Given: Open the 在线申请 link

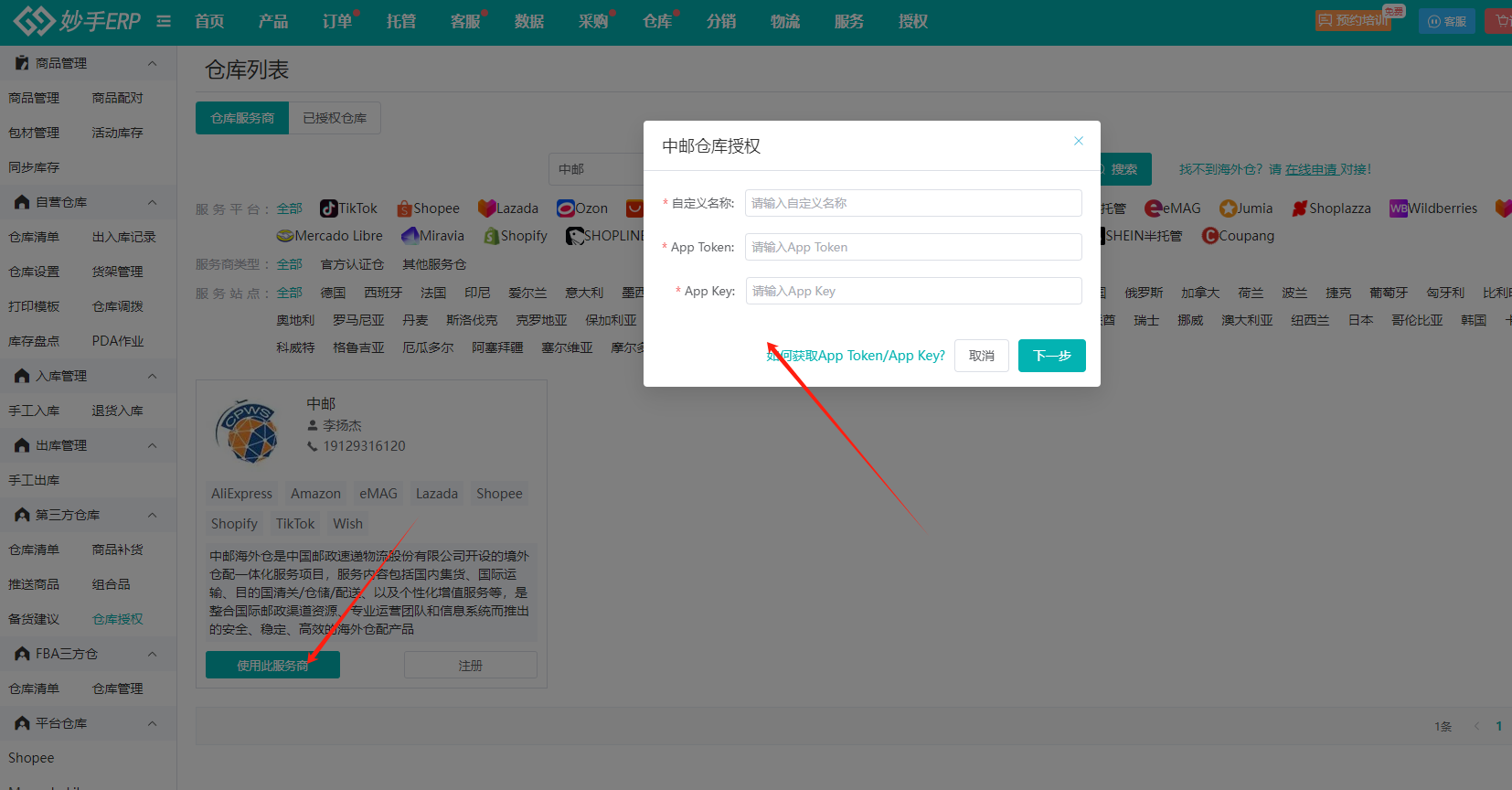Looking at the screenshot, I should [1311, 169].
